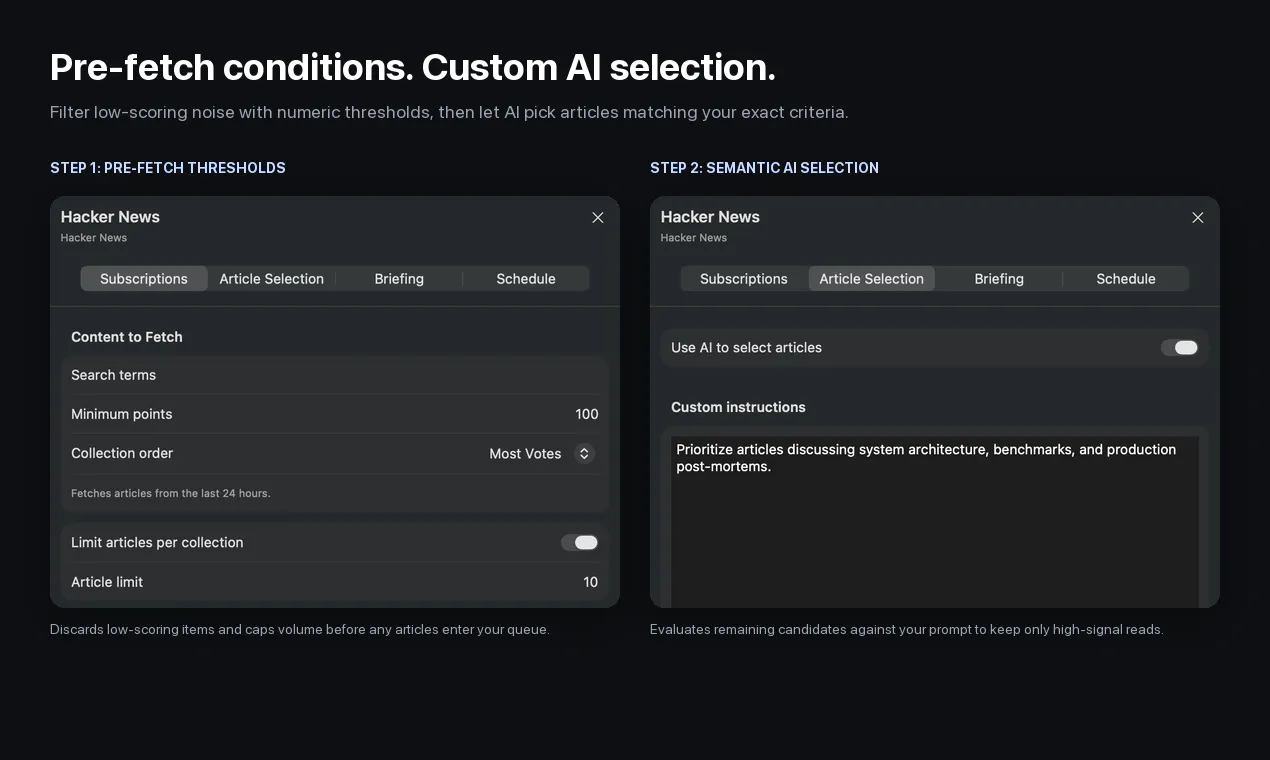Image resolution: width=1270 pixels, height=760 pixels.
Task: Click the Collection order label
Action: tap(122, 453)
